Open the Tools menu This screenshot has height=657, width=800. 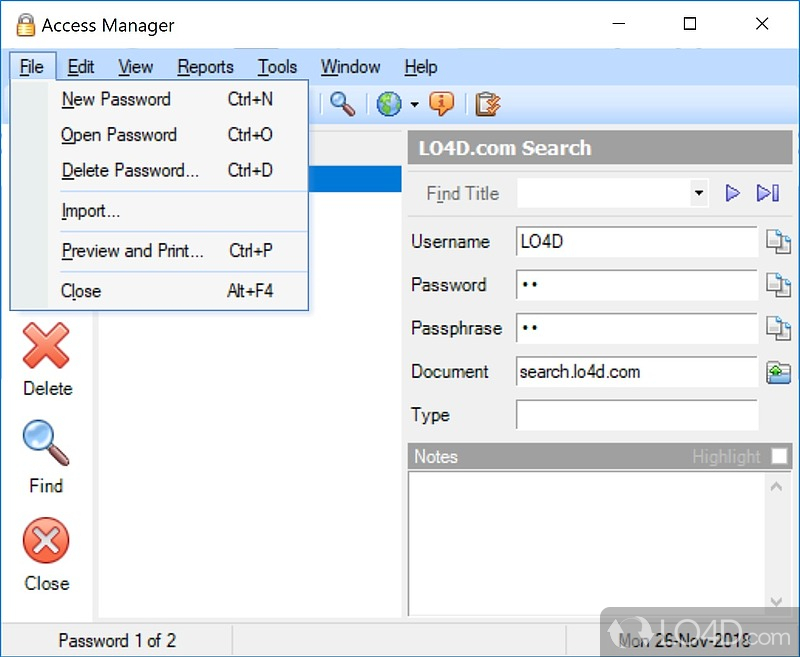coord(278,66)
